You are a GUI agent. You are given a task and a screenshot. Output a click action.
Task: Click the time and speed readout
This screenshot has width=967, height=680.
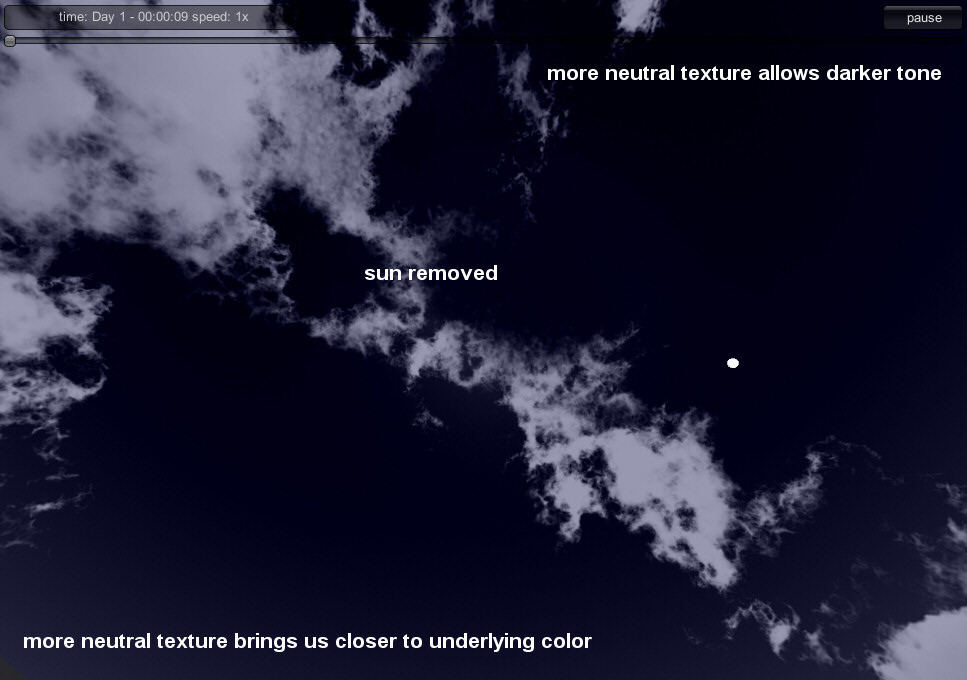click(154, 17)
